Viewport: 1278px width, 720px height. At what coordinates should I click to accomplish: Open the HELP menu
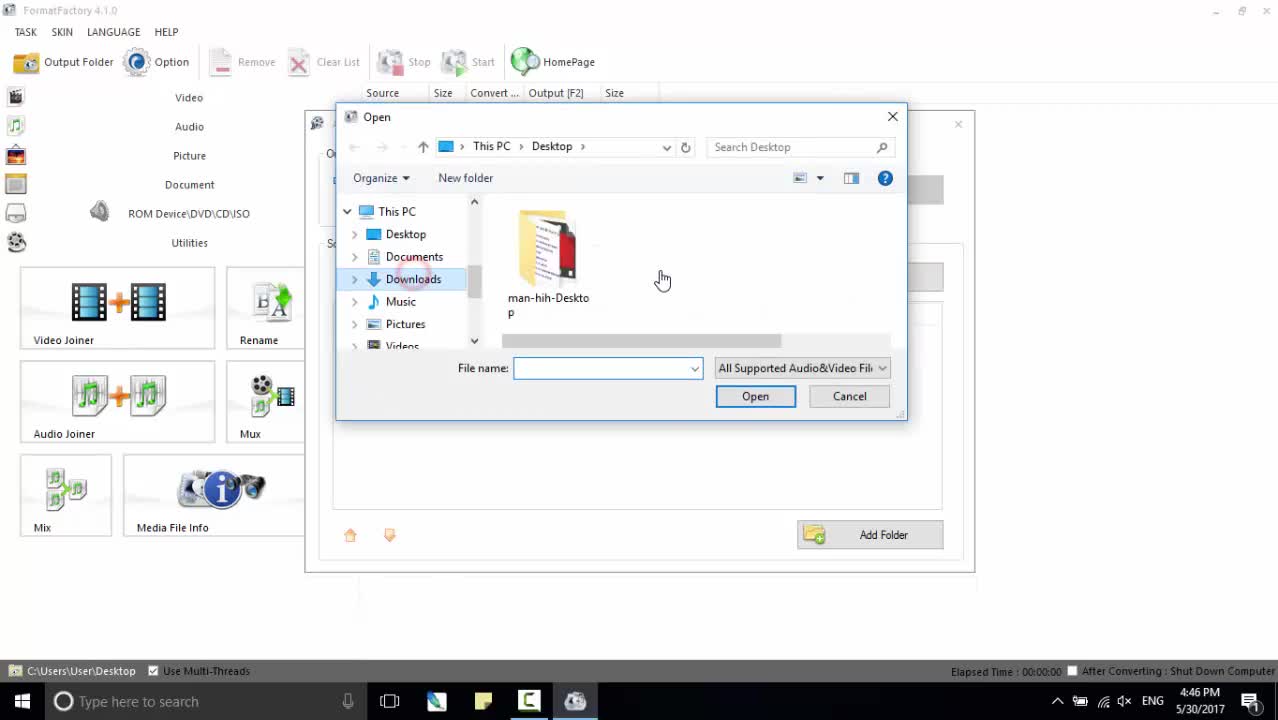166,32
